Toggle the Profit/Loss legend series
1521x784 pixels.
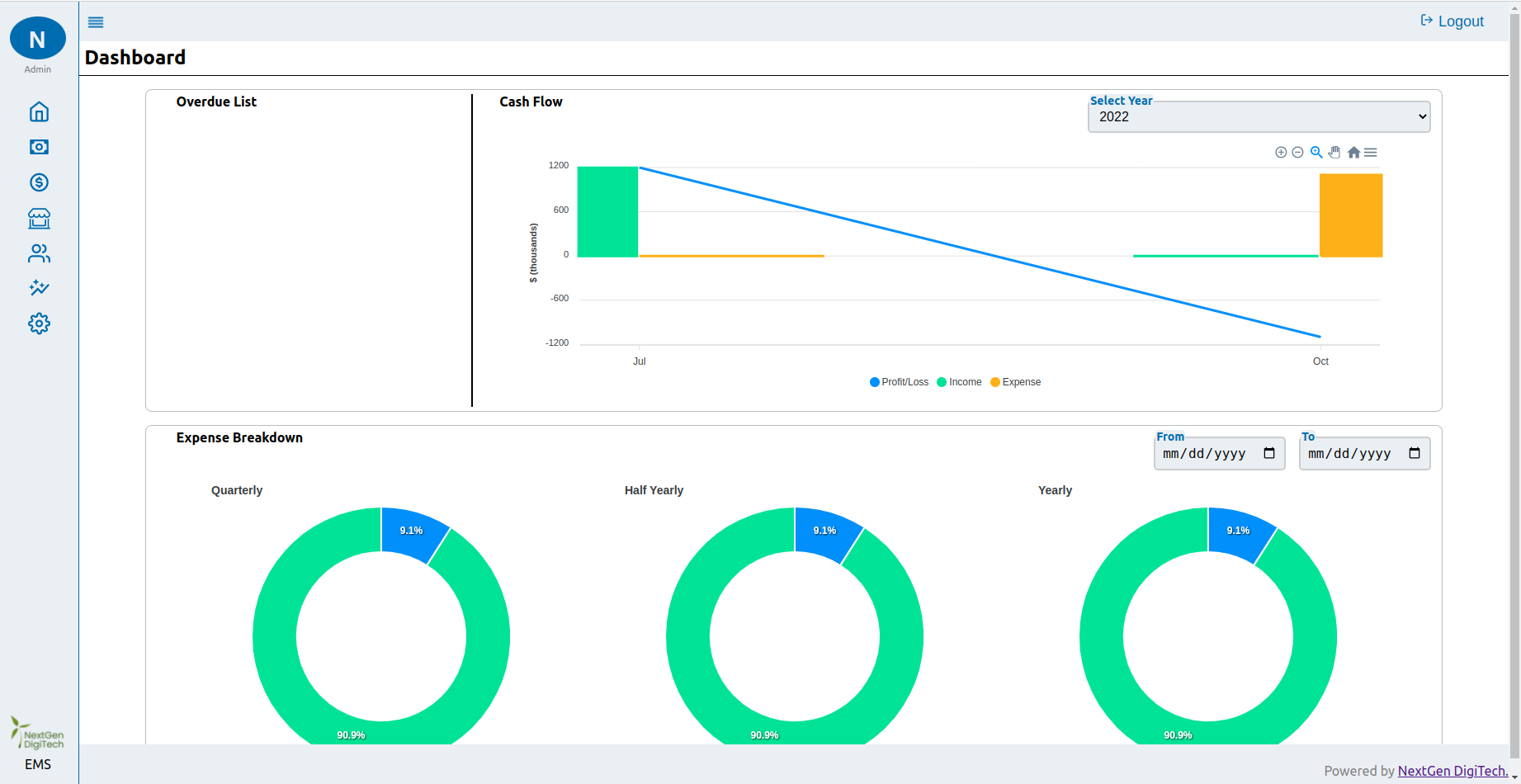(900, 382)
